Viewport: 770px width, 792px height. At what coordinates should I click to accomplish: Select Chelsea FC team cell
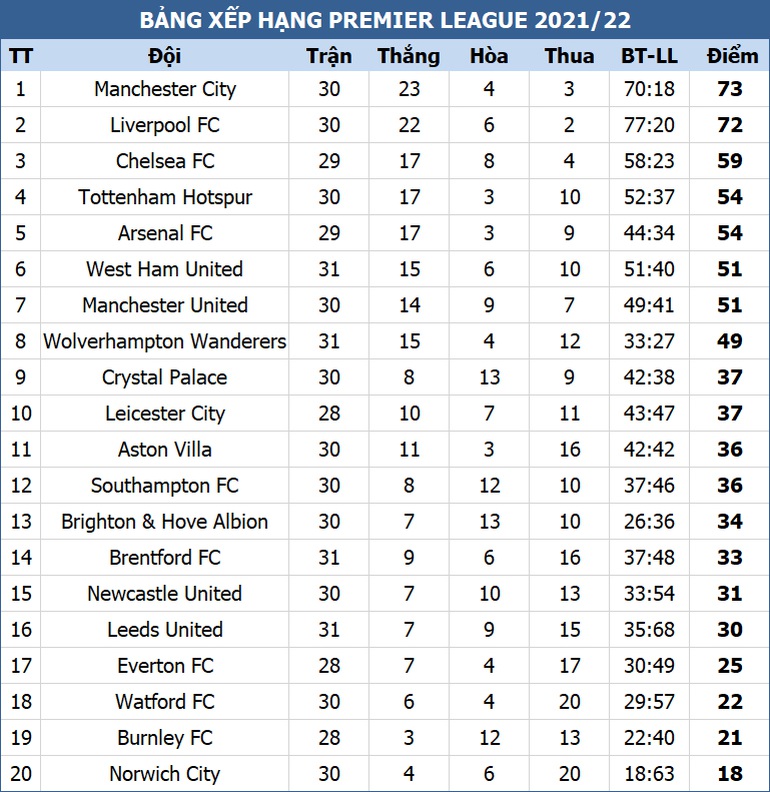tap(165, 161)
